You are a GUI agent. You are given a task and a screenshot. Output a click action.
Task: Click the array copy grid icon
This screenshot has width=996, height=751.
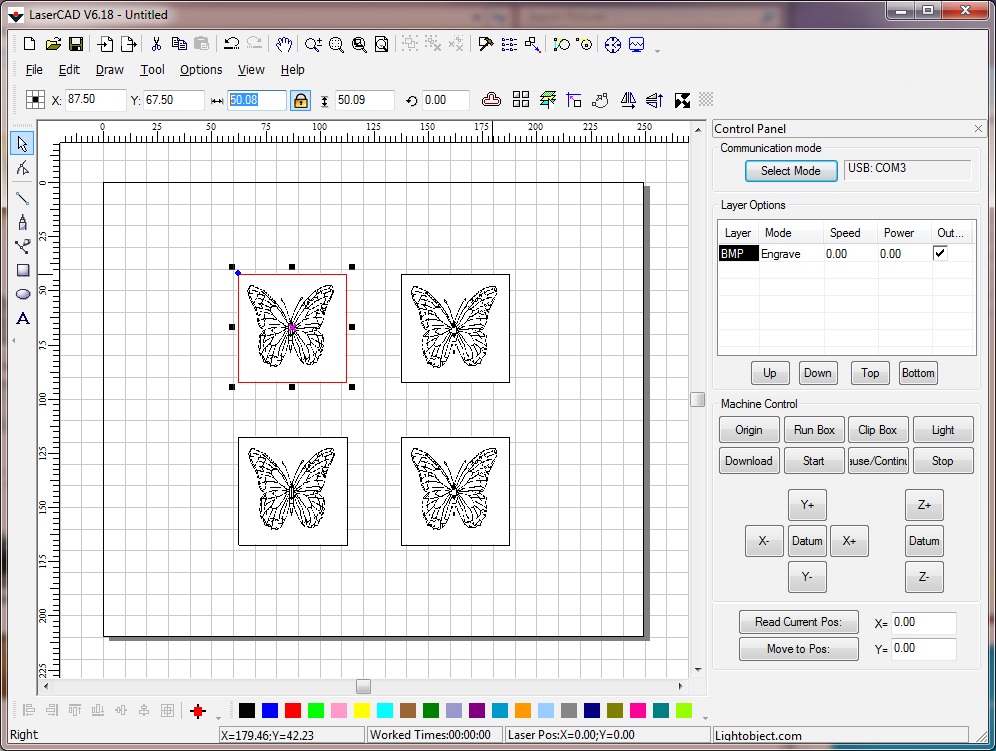click(520, 100)
